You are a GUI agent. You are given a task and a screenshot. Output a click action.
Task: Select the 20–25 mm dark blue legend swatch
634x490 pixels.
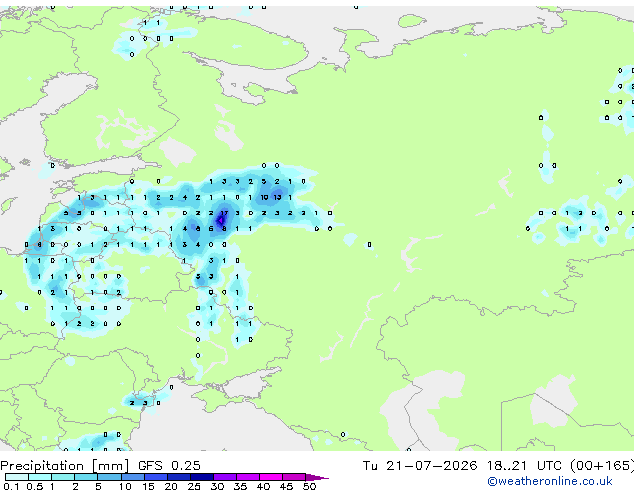pos(179,477)
